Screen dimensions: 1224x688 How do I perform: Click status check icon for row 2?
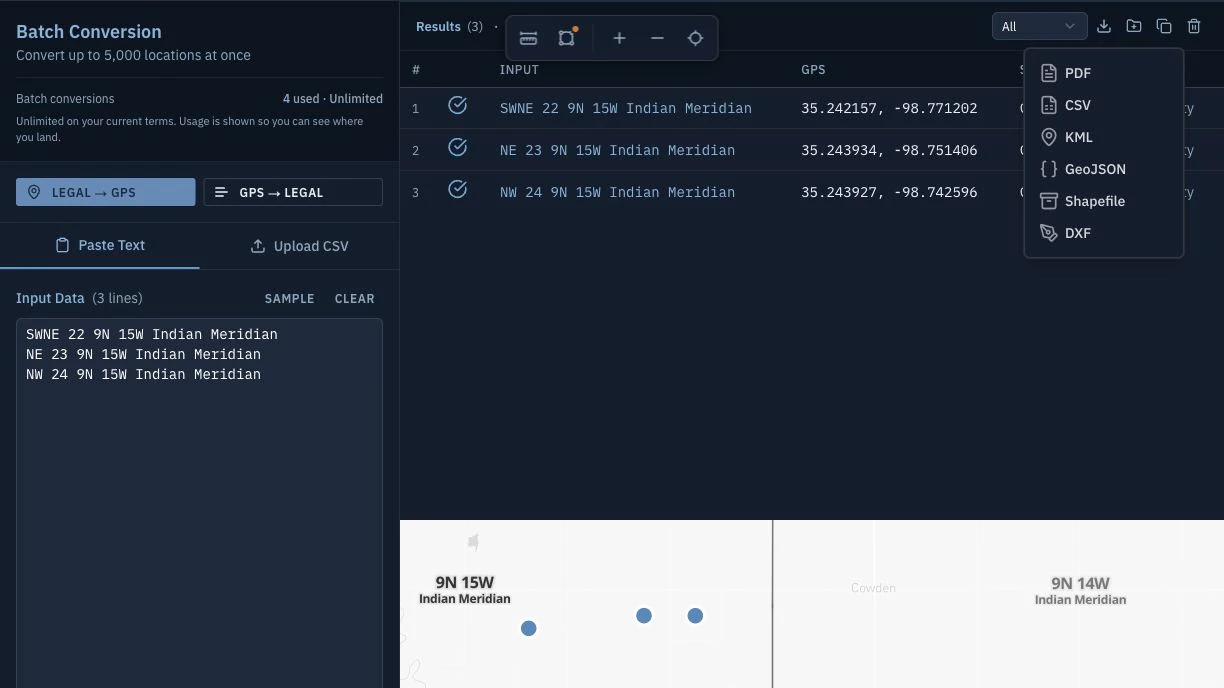tap(458, 147)
